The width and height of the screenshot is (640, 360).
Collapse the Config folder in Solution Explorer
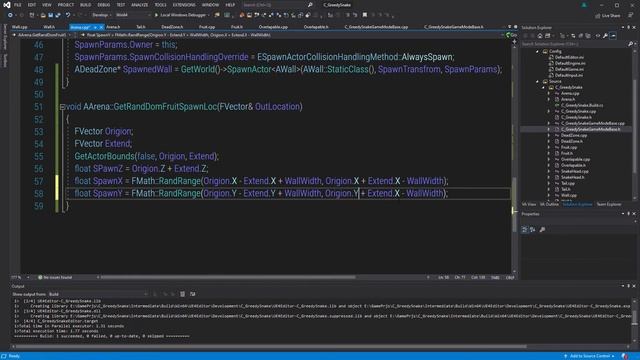tap(538, 51)
